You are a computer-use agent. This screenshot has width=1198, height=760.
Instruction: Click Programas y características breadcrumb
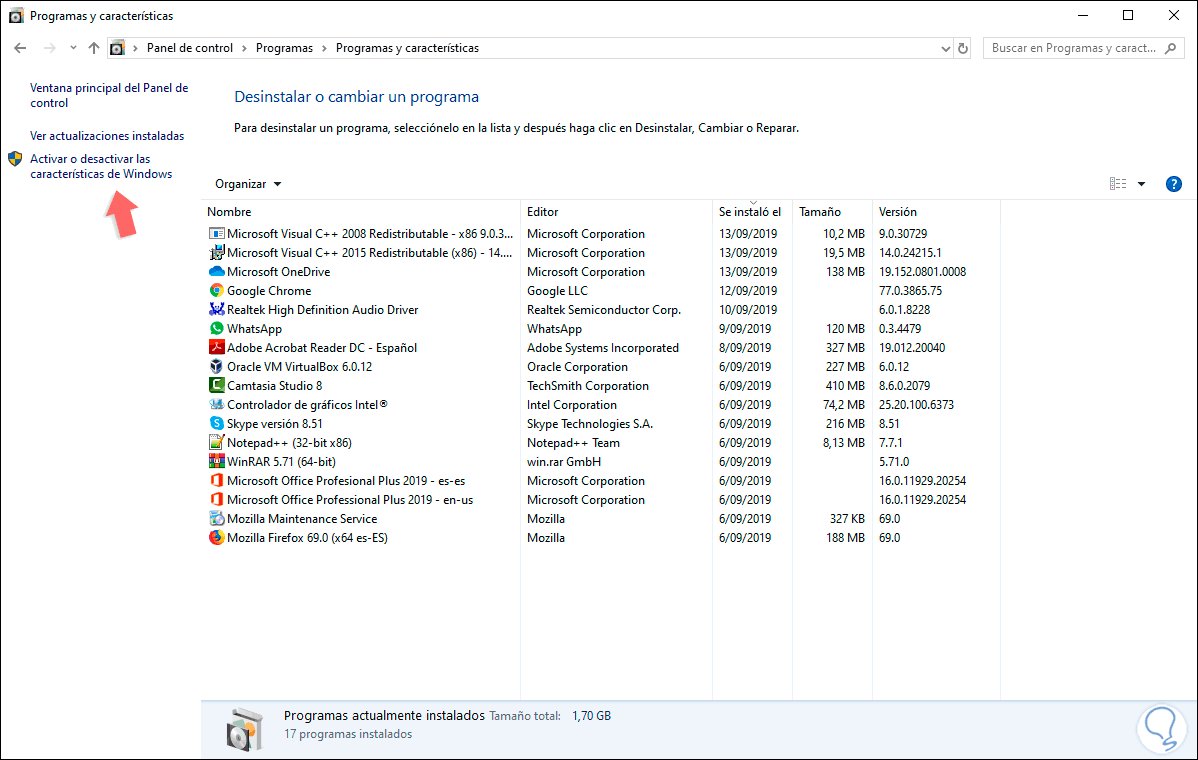407,48
